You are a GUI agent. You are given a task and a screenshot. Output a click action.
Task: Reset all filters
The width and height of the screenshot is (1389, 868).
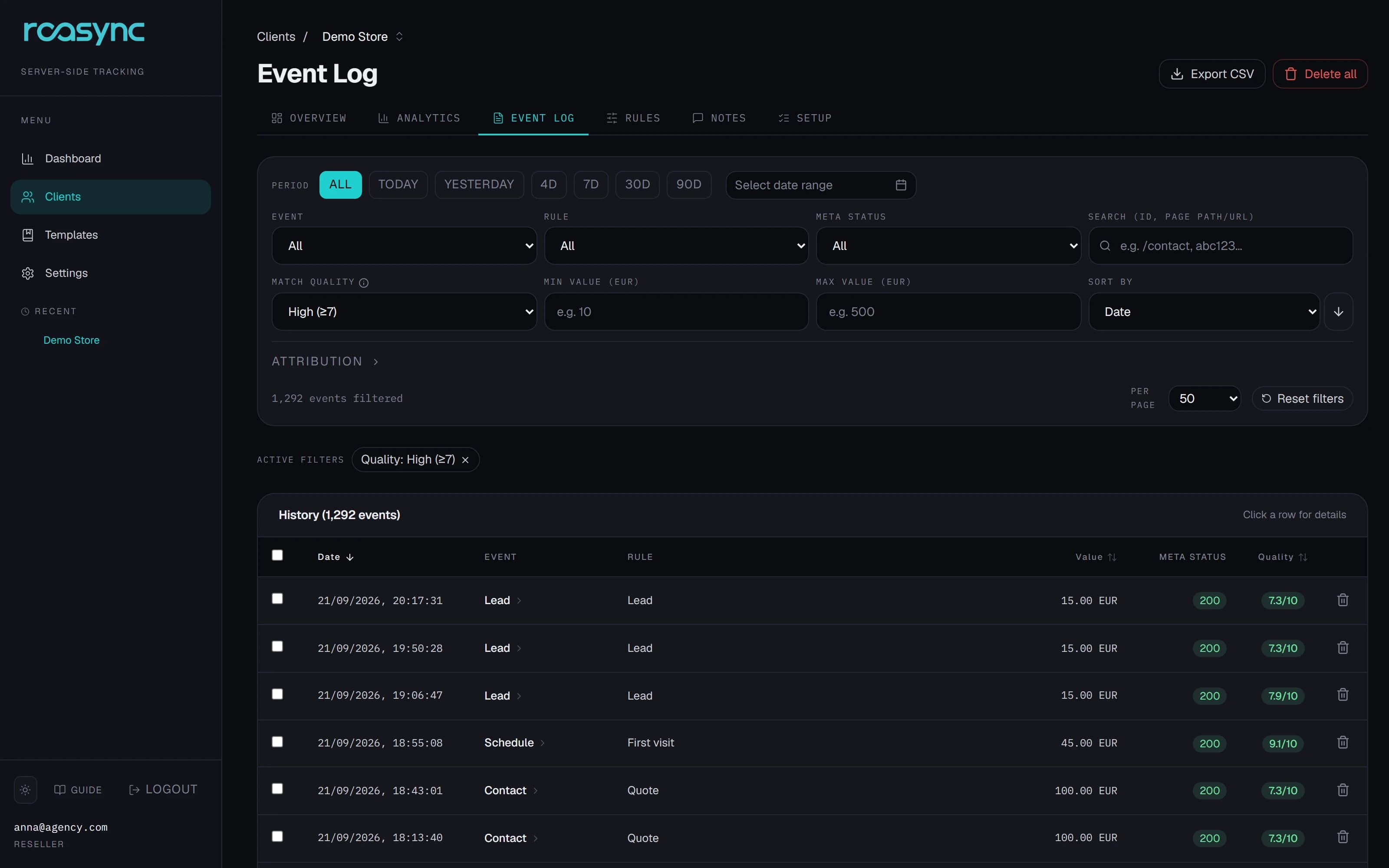pos(1302,398)
